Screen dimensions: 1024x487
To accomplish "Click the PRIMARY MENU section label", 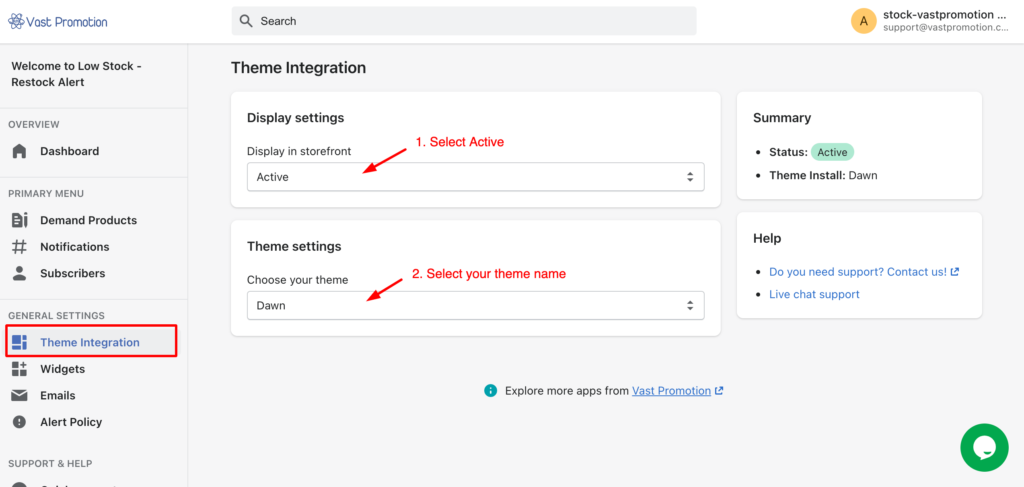I will 46,194.
